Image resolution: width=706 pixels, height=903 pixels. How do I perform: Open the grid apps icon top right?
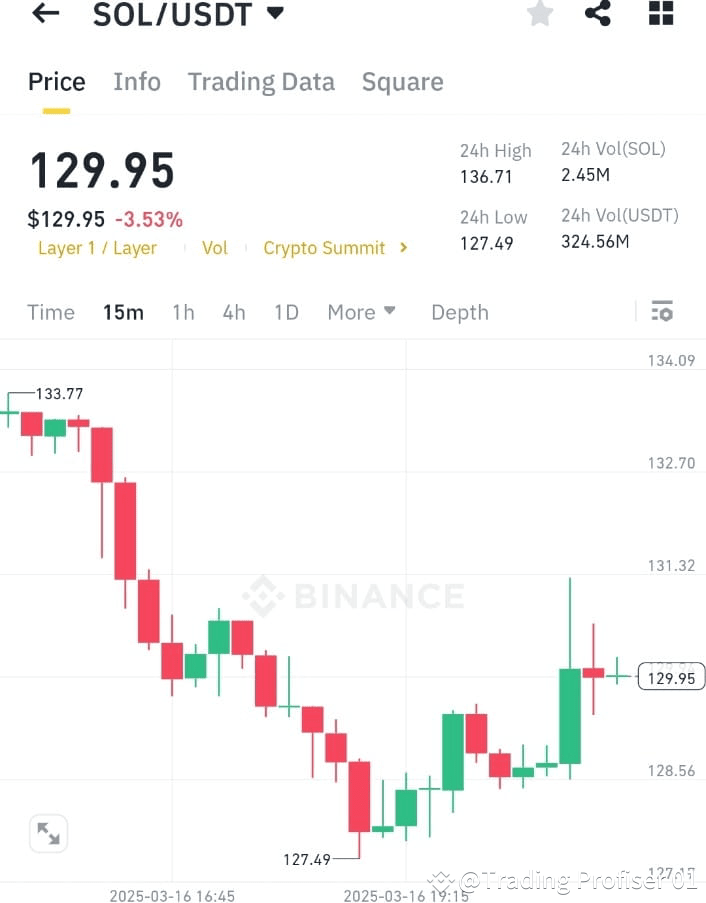[659, 14]
